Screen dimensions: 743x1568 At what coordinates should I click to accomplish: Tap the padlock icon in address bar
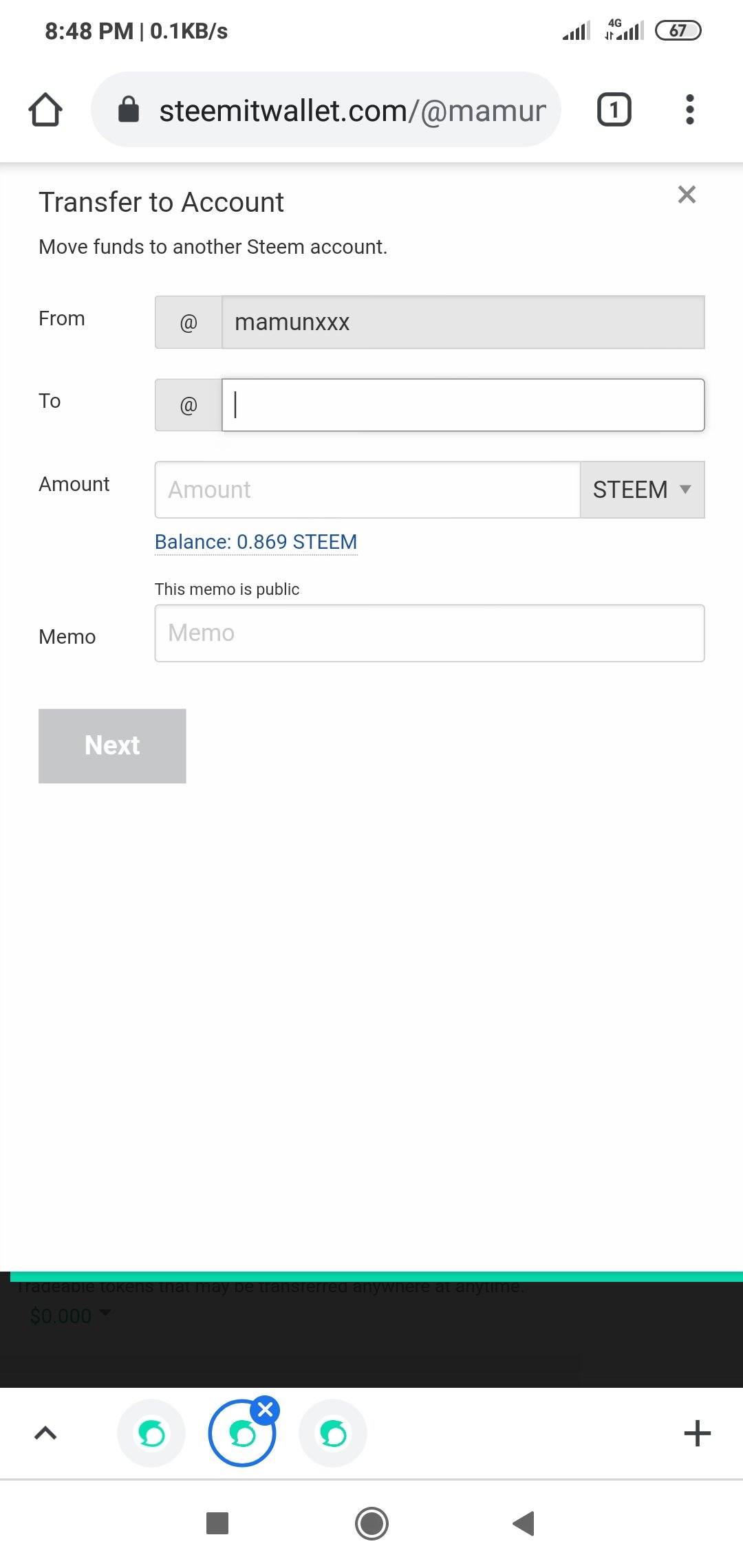click(129, 109)
